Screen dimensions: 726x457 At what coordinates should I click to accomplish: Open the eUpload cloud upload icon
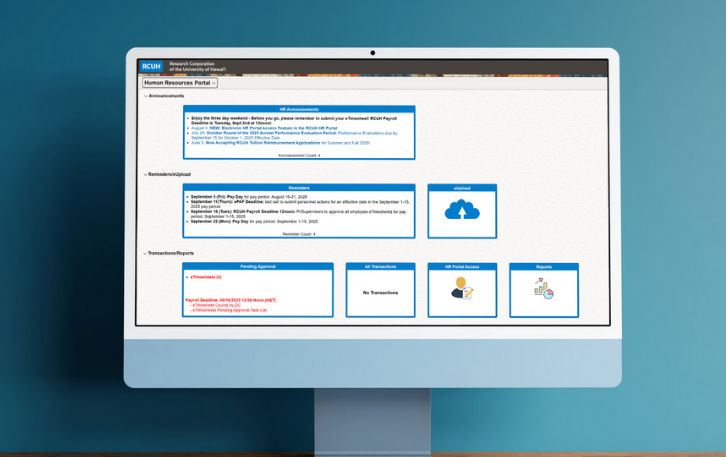462,211
